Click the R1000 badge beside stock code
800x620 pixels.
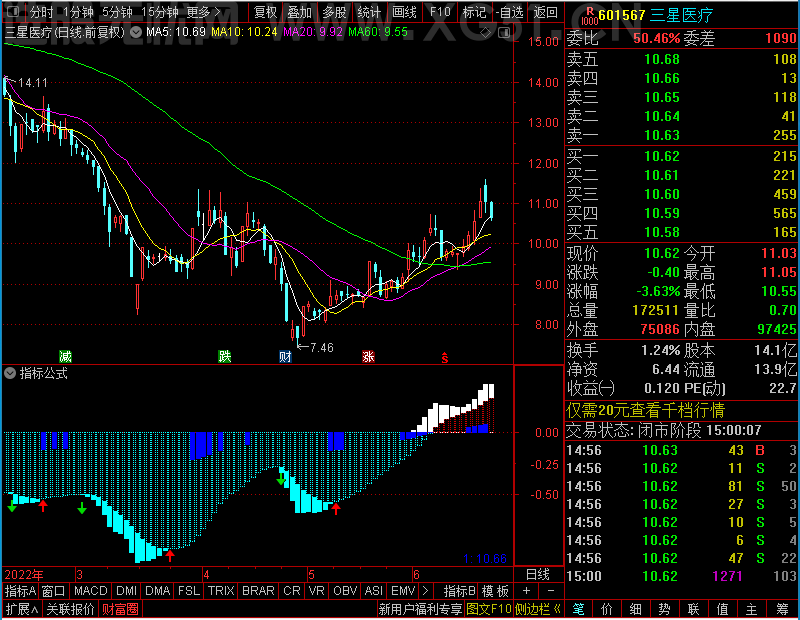[589, 16]
